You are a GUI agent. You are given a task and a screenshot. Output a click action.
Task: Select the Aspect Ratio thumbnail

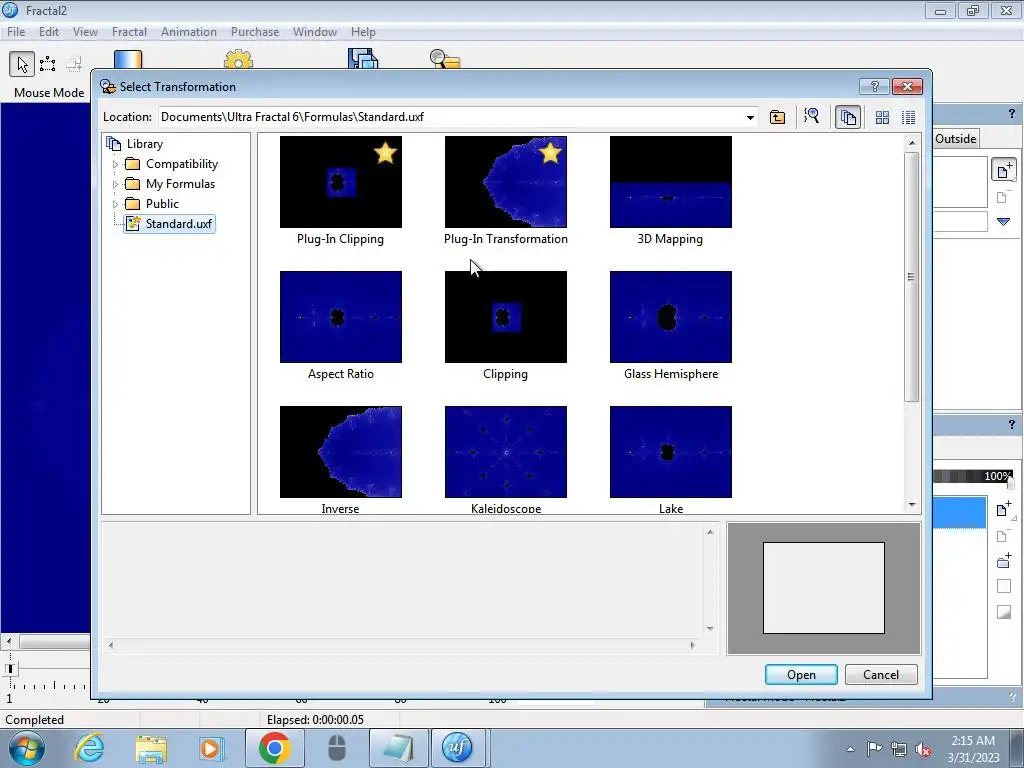[x=341, y=317]
